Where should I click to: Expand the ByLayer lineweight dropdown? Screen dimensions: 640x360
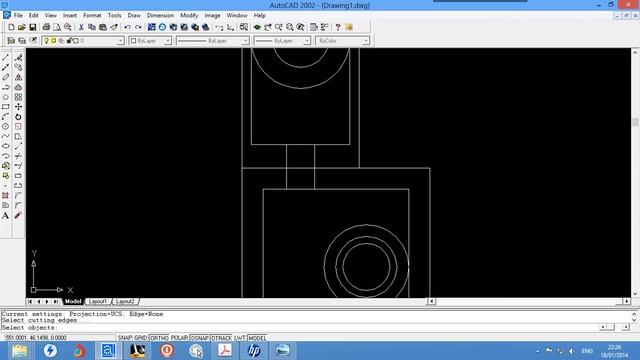pos(307,41)
